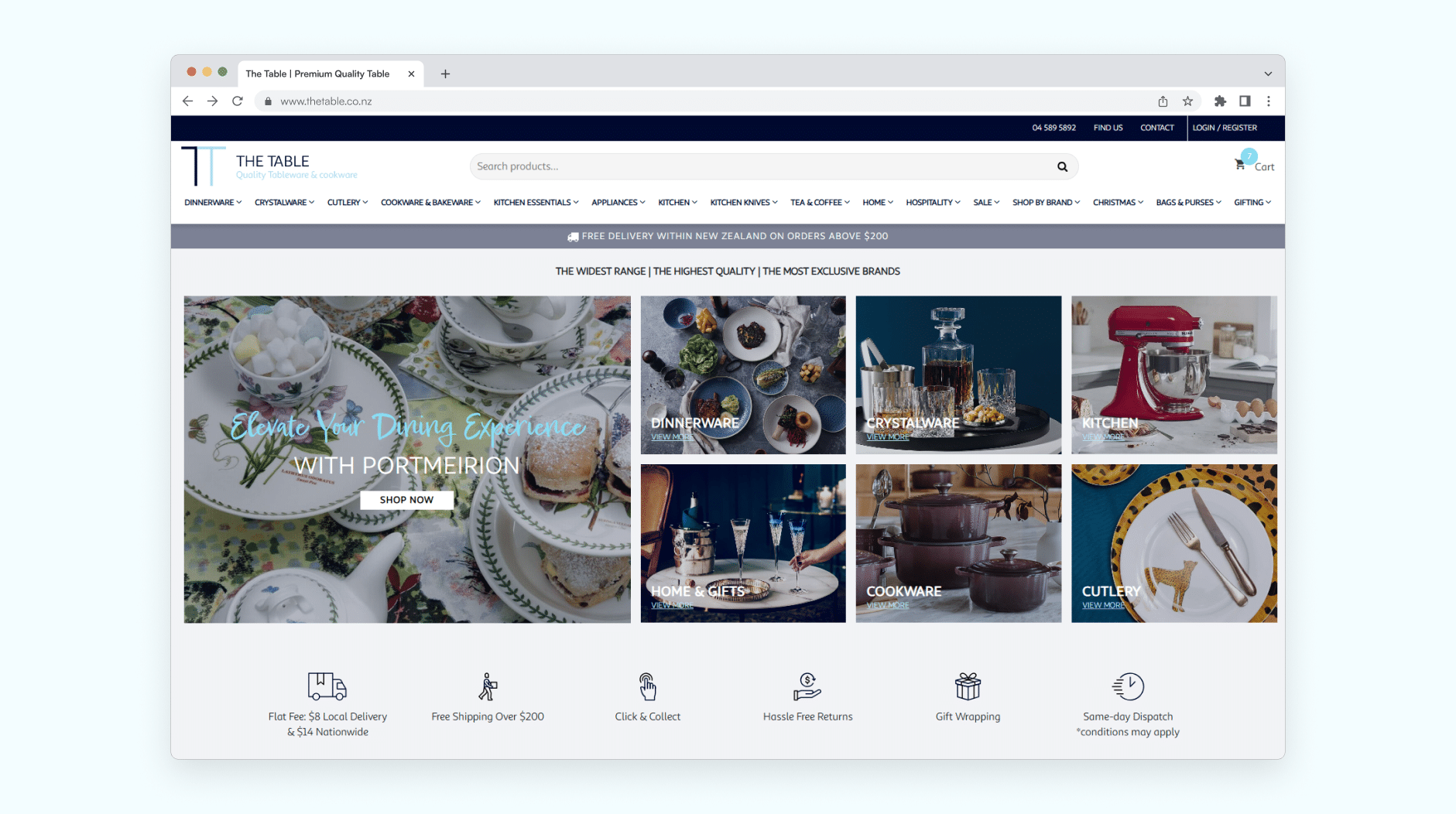Click the browser back arrow

click(187, 101)
